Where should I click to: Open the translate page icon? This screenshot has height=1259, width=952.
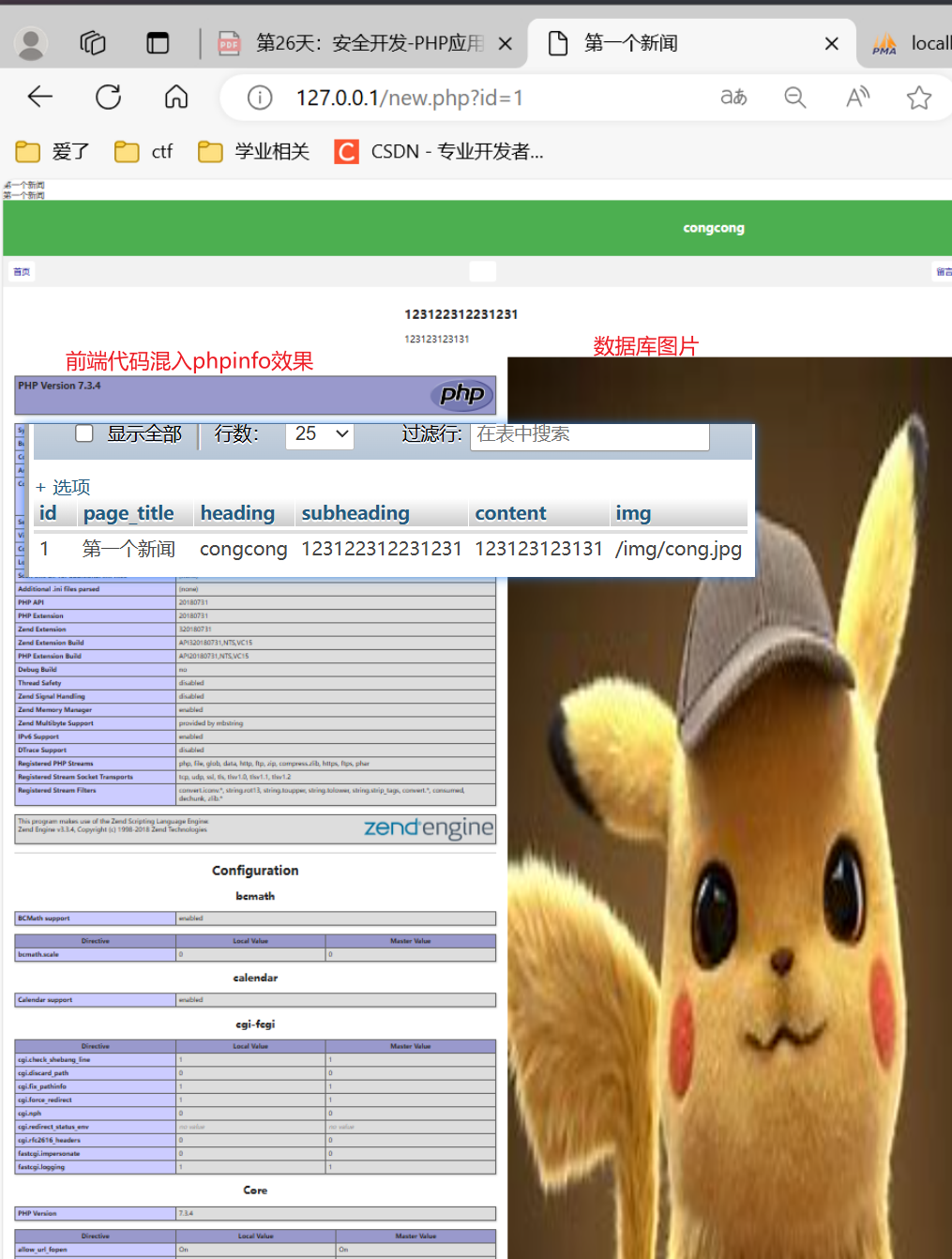coord(733,98)
